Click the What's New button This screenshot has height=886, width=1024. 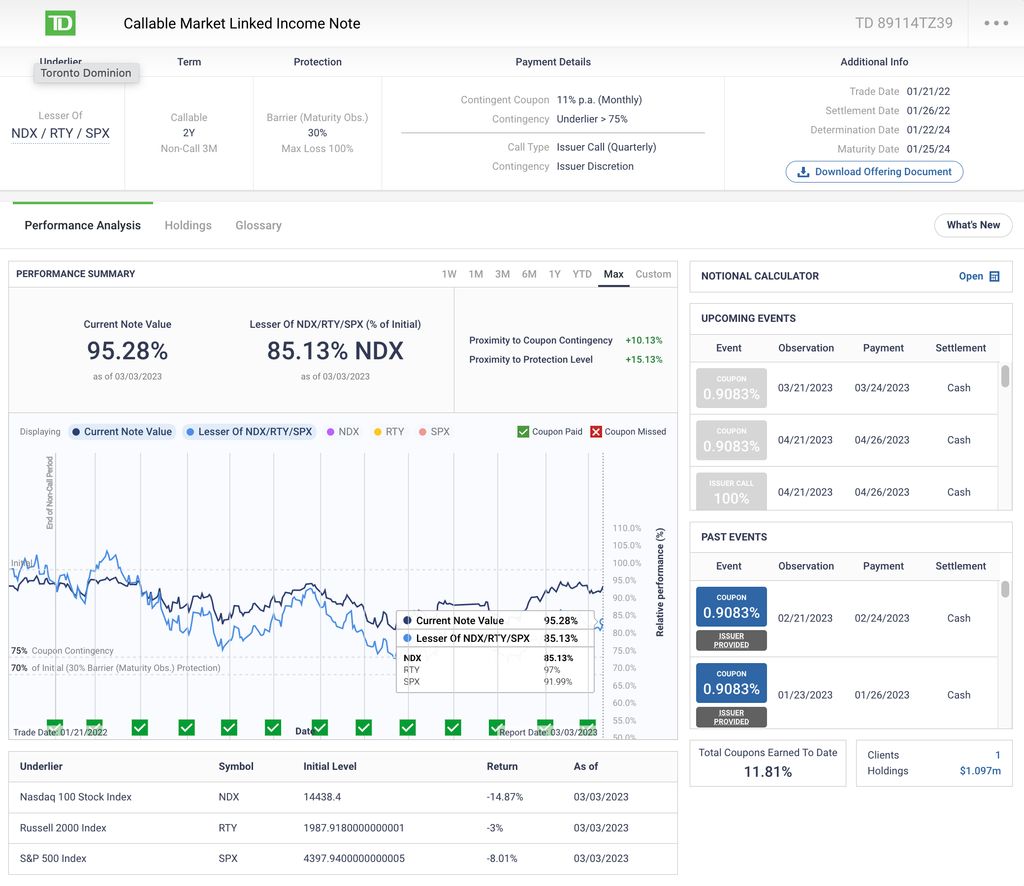973,225
